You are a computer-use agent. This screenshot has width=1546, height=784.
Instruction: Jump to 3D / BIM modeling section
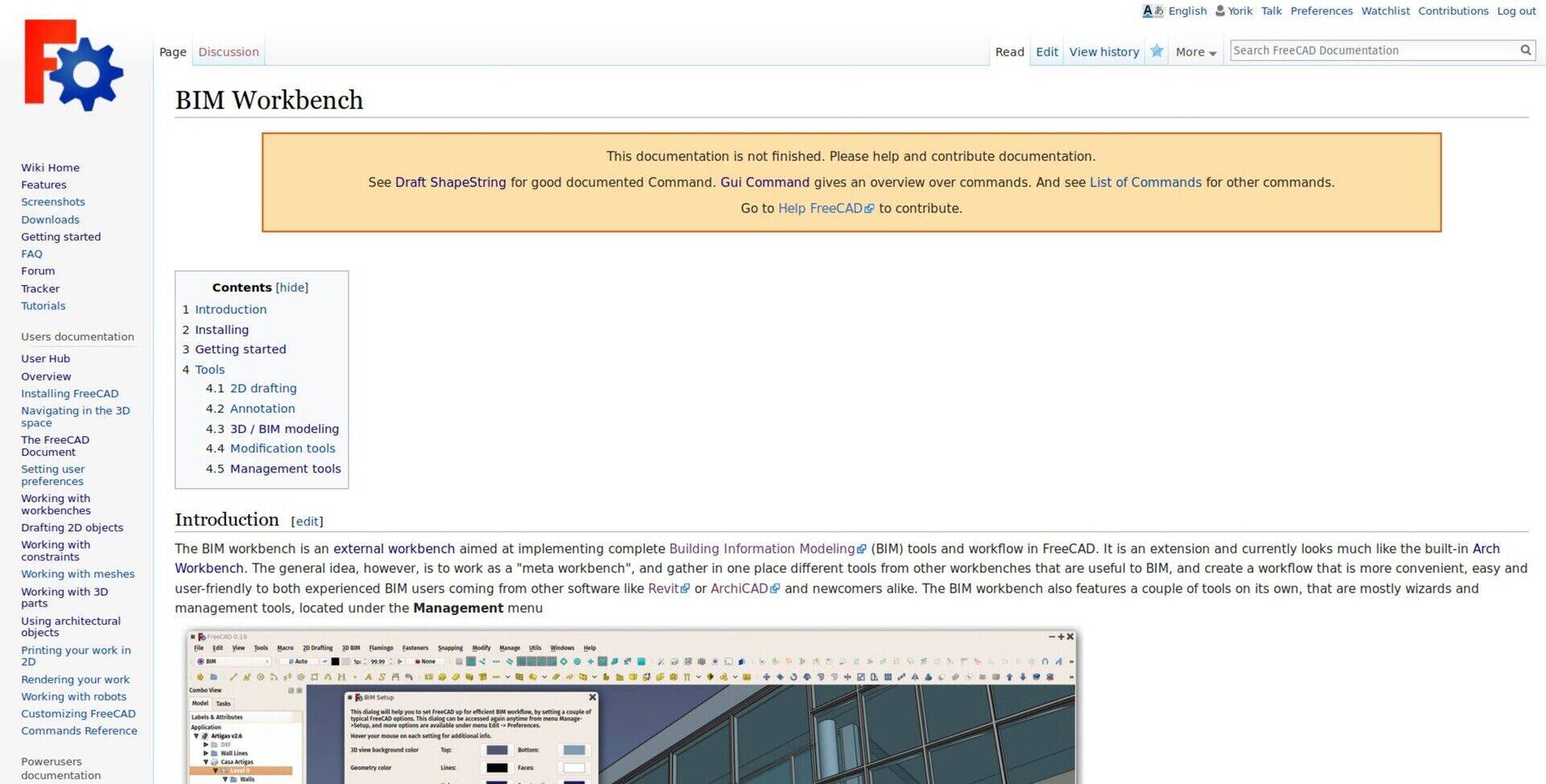click(283, 429)
